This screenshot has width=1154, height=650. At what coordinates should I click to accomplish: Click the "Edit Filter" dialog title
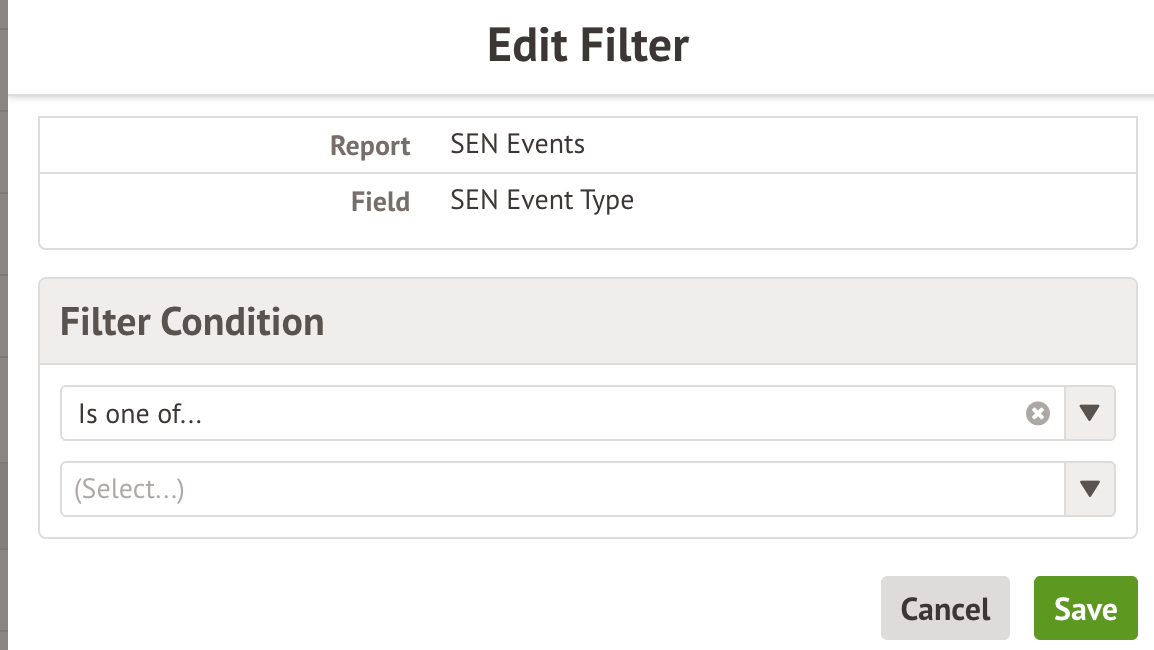[x=588, y=46]
